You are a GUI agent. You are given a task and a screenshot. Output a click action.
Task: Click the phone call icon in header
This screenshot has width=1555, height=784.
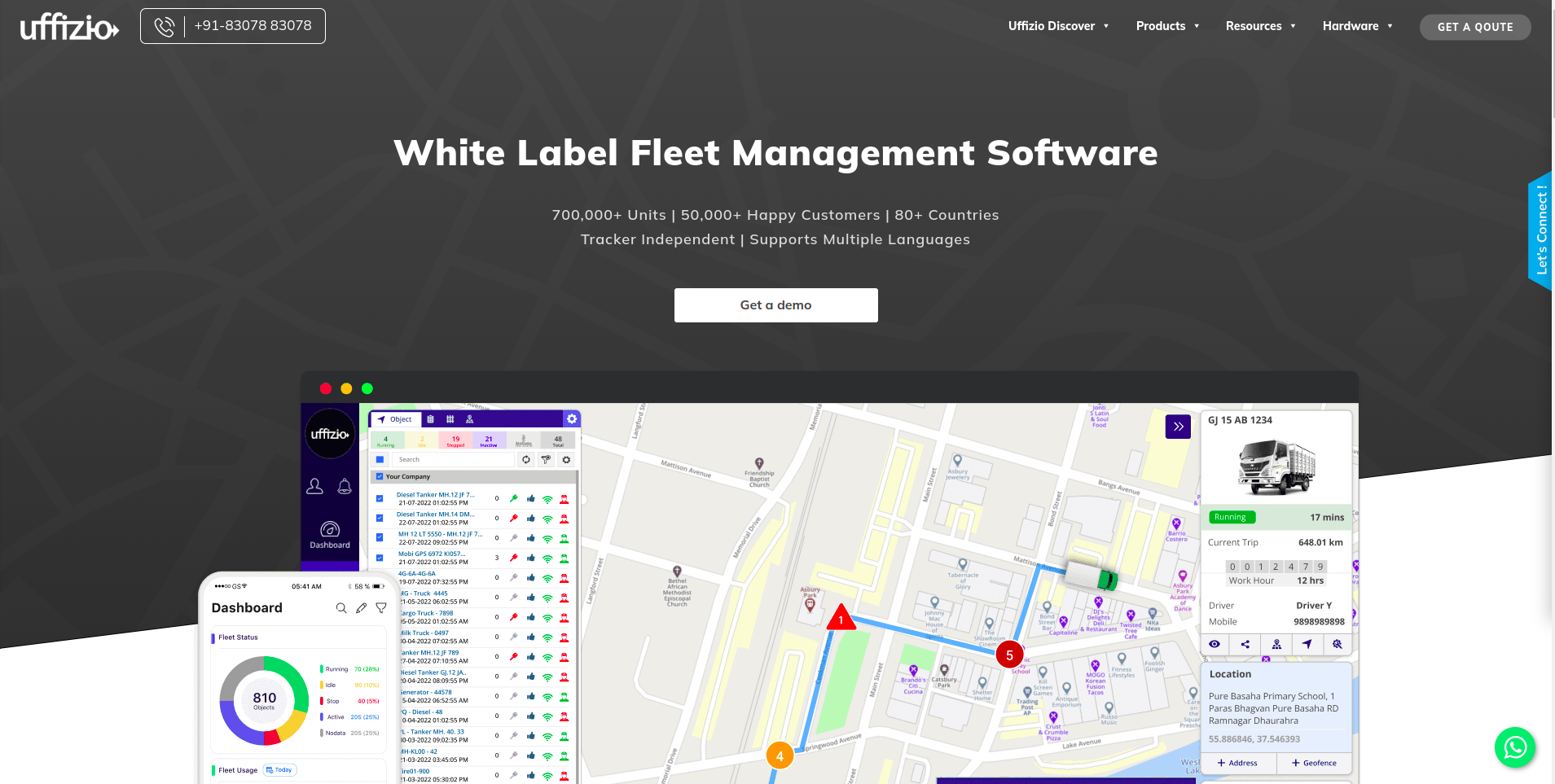(x=165, y=26)
